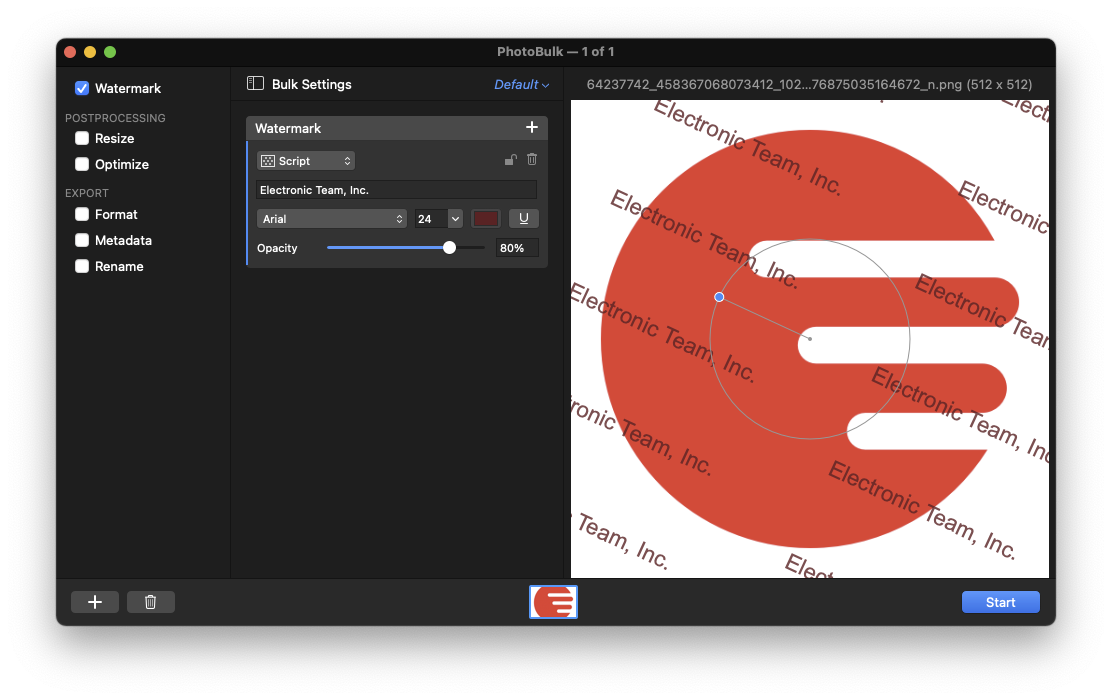The width and height of the screenshot is (1112, 700).
Task: Select the logo thumbnail in bottom strip
Action: point(553,602)
